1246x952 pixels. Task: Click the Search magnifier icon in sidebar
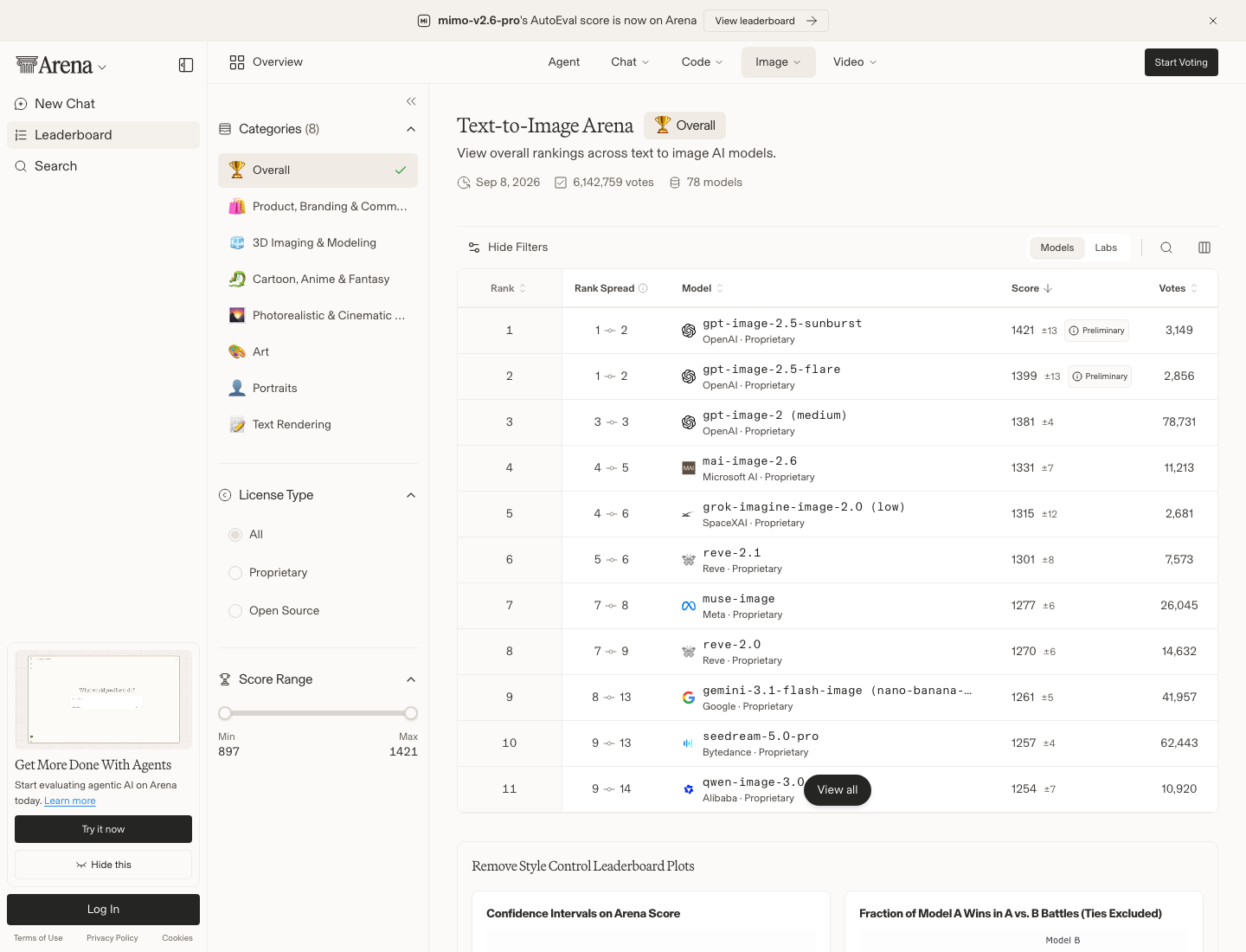21,166
